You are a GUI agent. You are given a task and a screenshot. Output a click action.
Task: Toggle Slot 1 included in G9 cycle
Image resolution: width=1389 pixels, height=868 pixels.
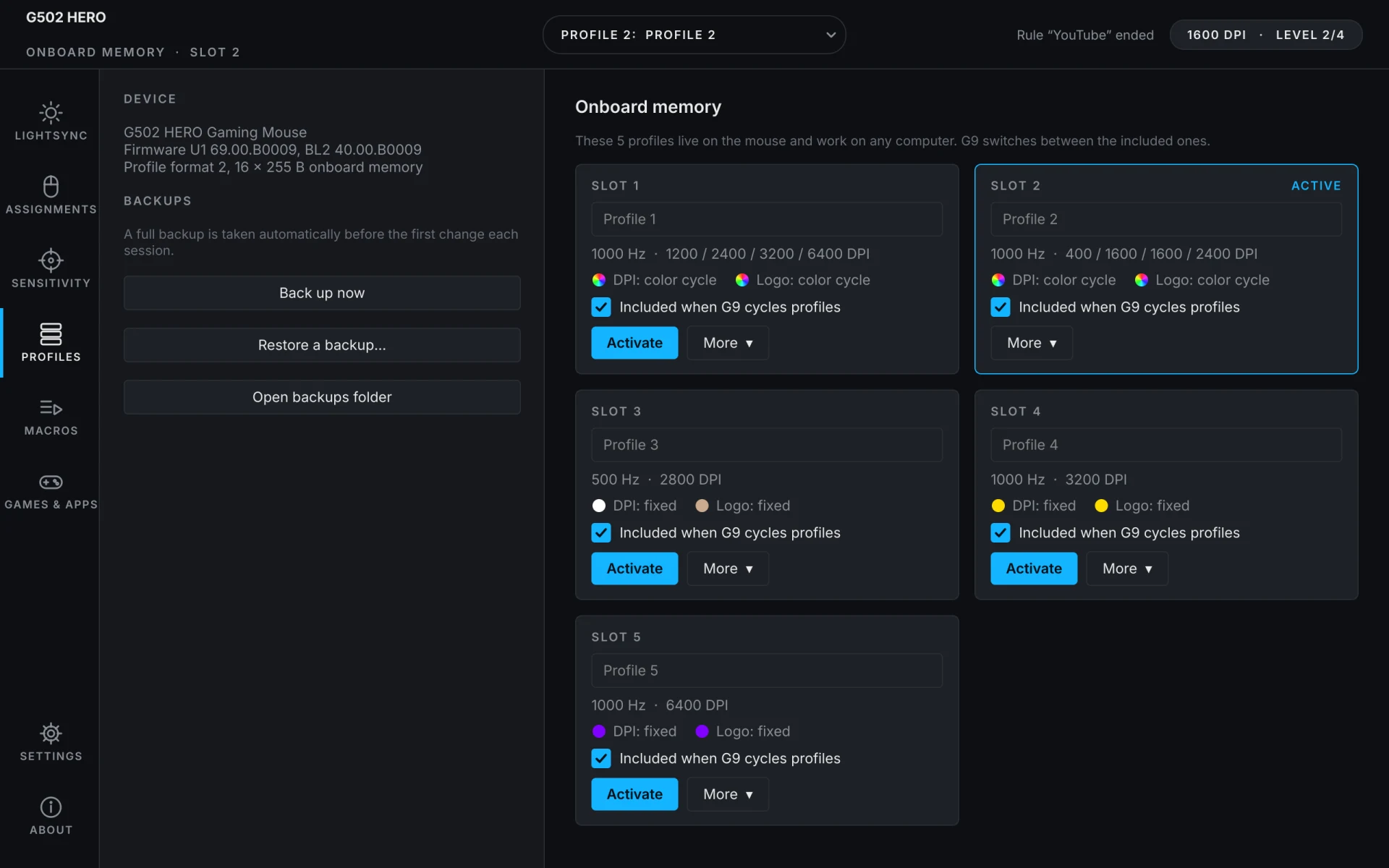[601, 307]
